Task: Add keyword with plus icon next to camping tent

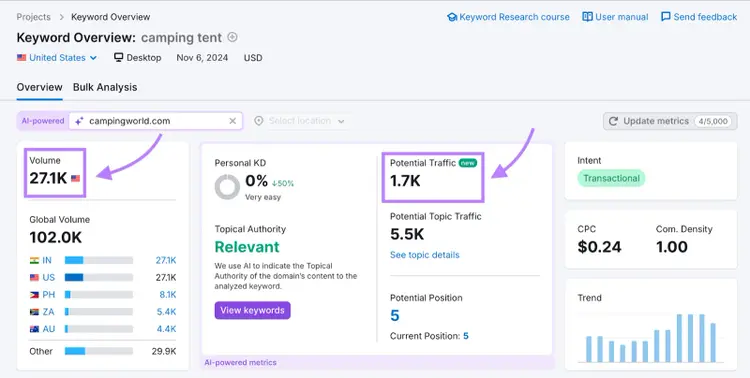Action: (x=232, y=37)
